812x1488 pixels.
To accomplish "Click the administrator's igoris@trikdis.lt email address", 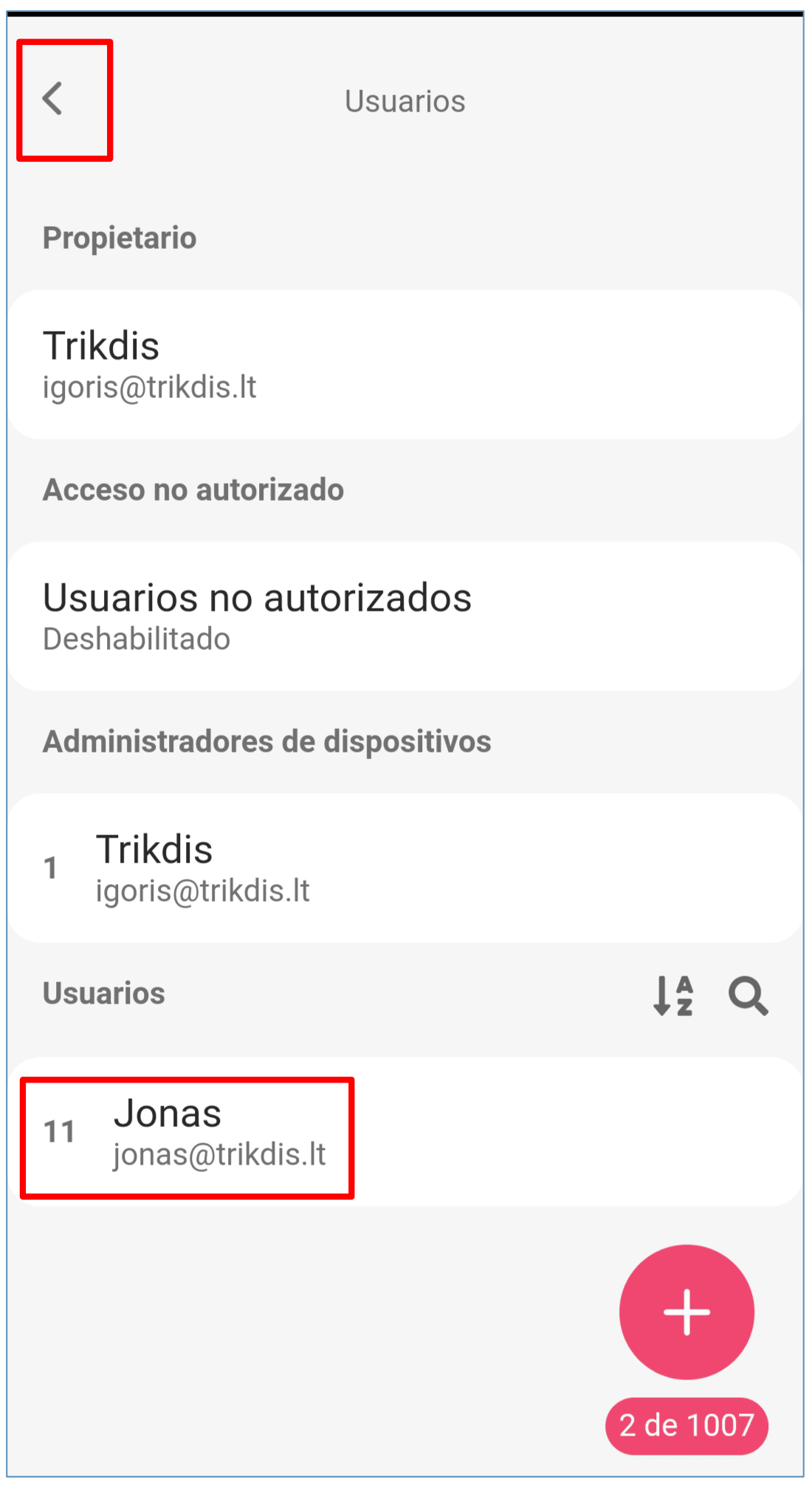I will [203, 891].
